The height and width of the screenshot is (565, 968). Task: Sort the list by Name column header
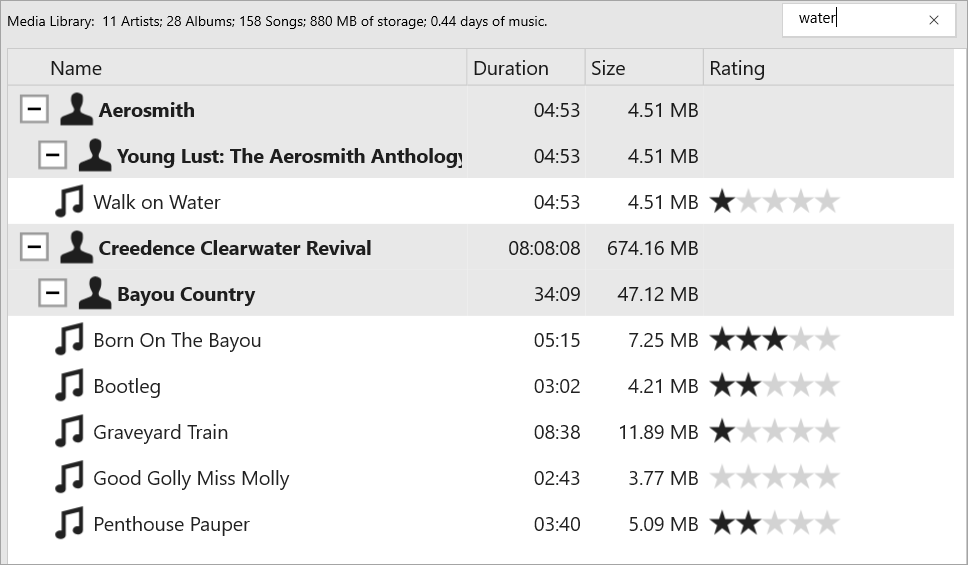(x=238, y=68)
